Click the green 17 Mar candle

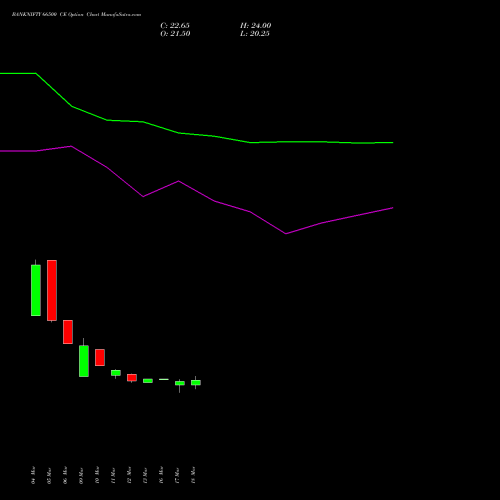click(x=180, y=383)
